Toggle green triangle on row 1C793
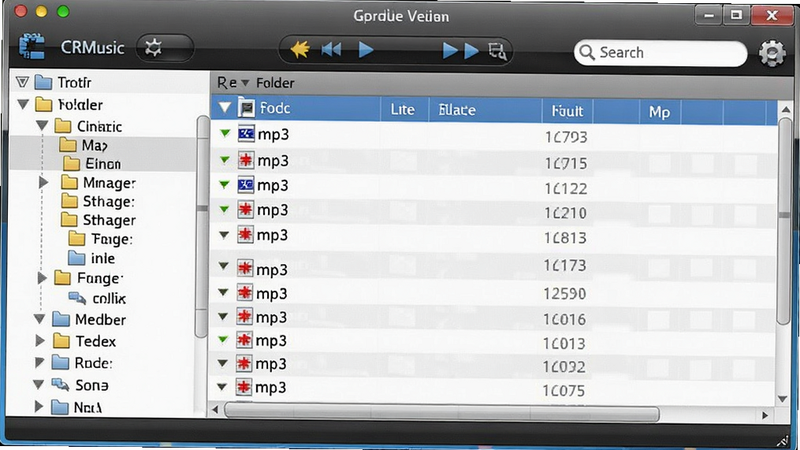 (224, 134)
